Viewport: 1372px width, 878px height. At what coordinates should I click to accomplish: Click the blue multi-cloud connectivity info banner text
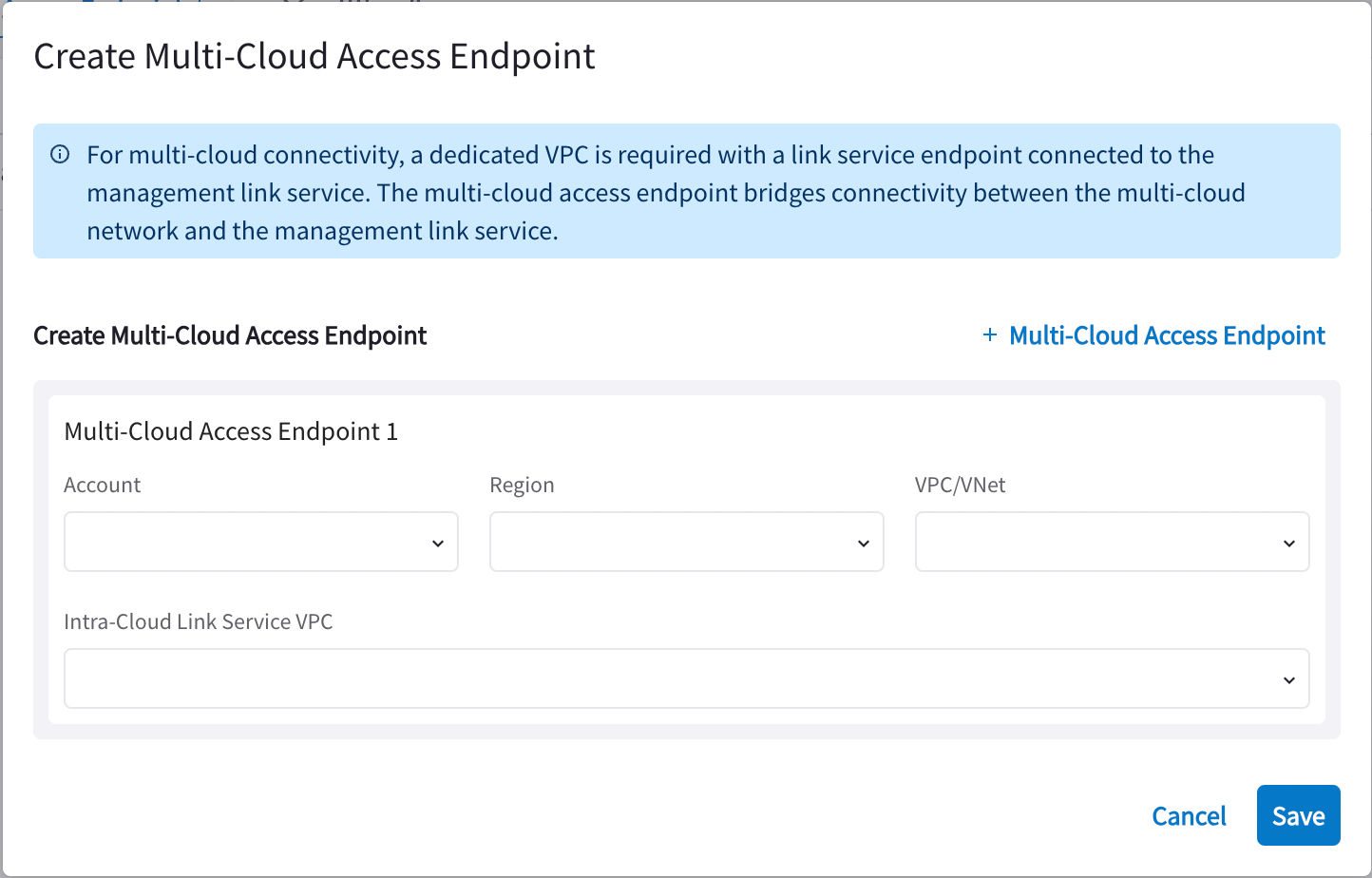[665, 193]
